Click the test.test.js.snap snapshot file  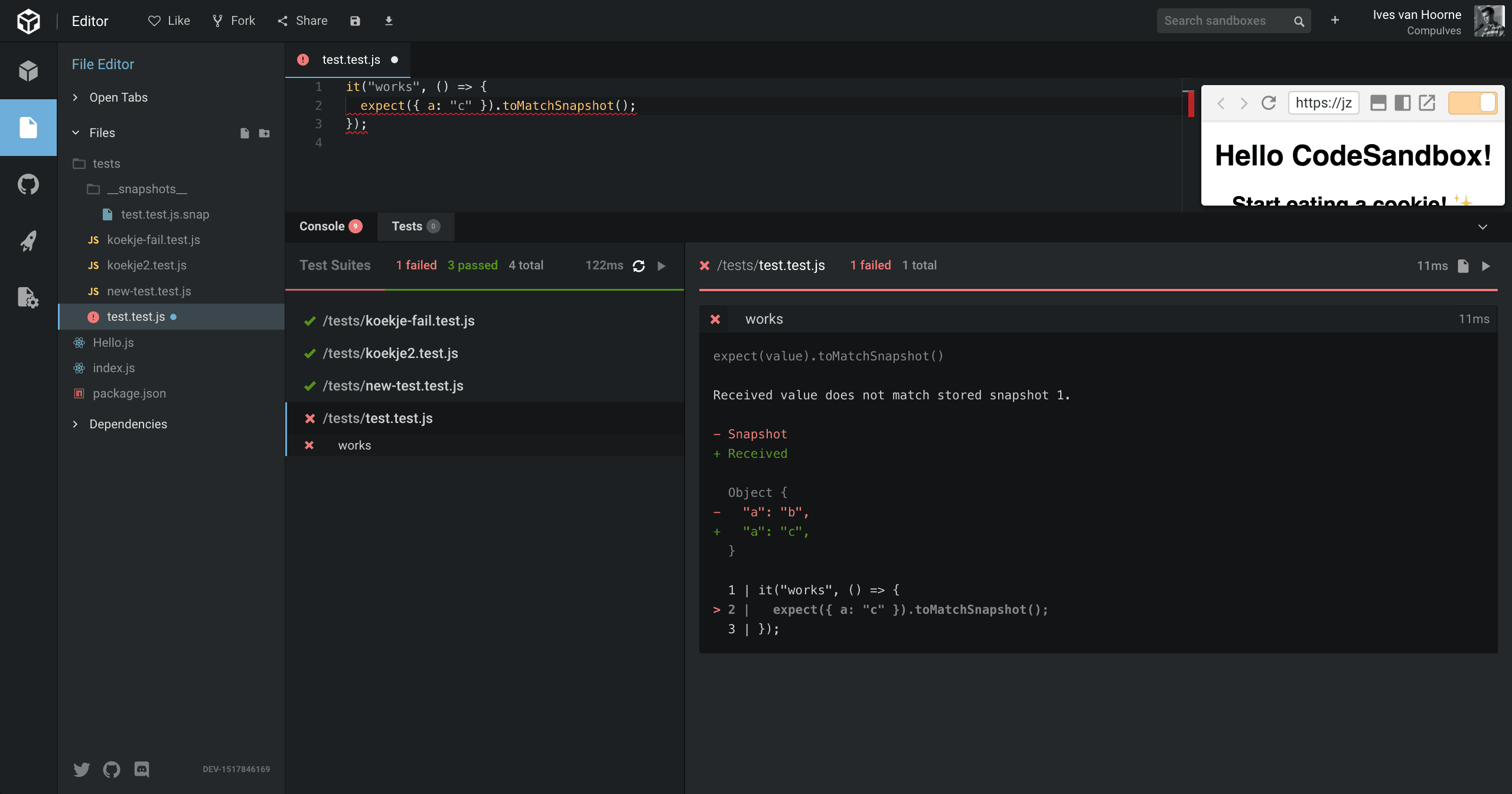click(x=165, y=214)
